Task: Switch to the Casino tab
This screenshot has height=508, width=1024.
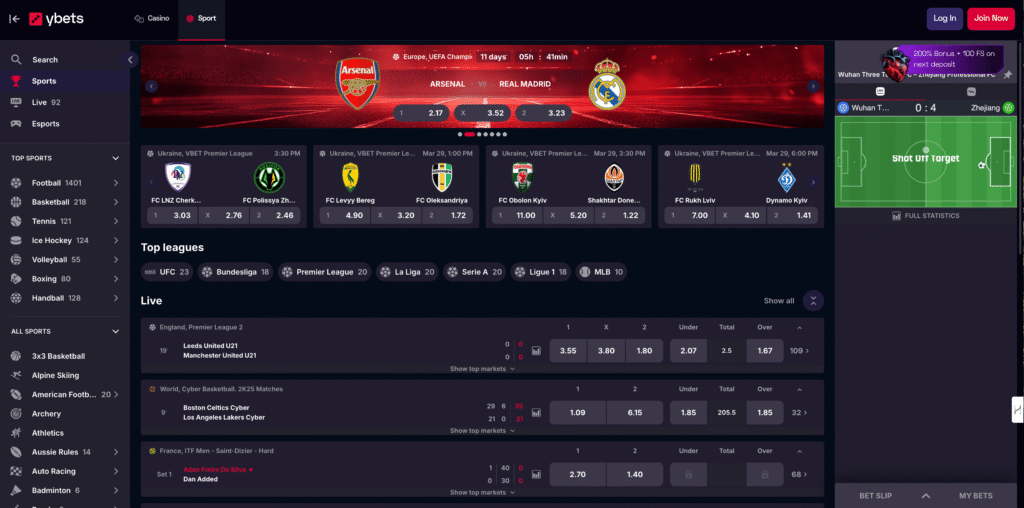Action: coord(152,18)
